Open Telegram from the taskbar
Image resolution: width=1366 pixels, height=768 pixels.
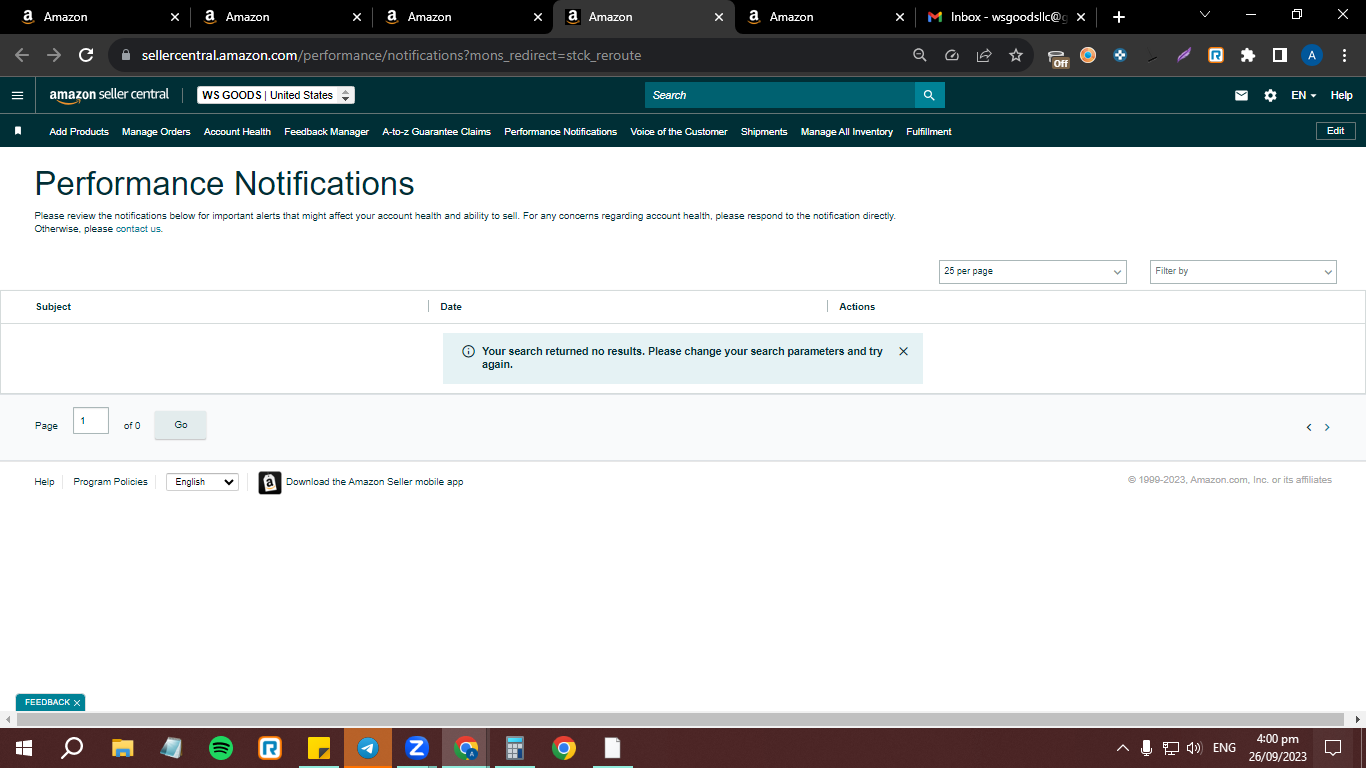[x=368, y=748]
